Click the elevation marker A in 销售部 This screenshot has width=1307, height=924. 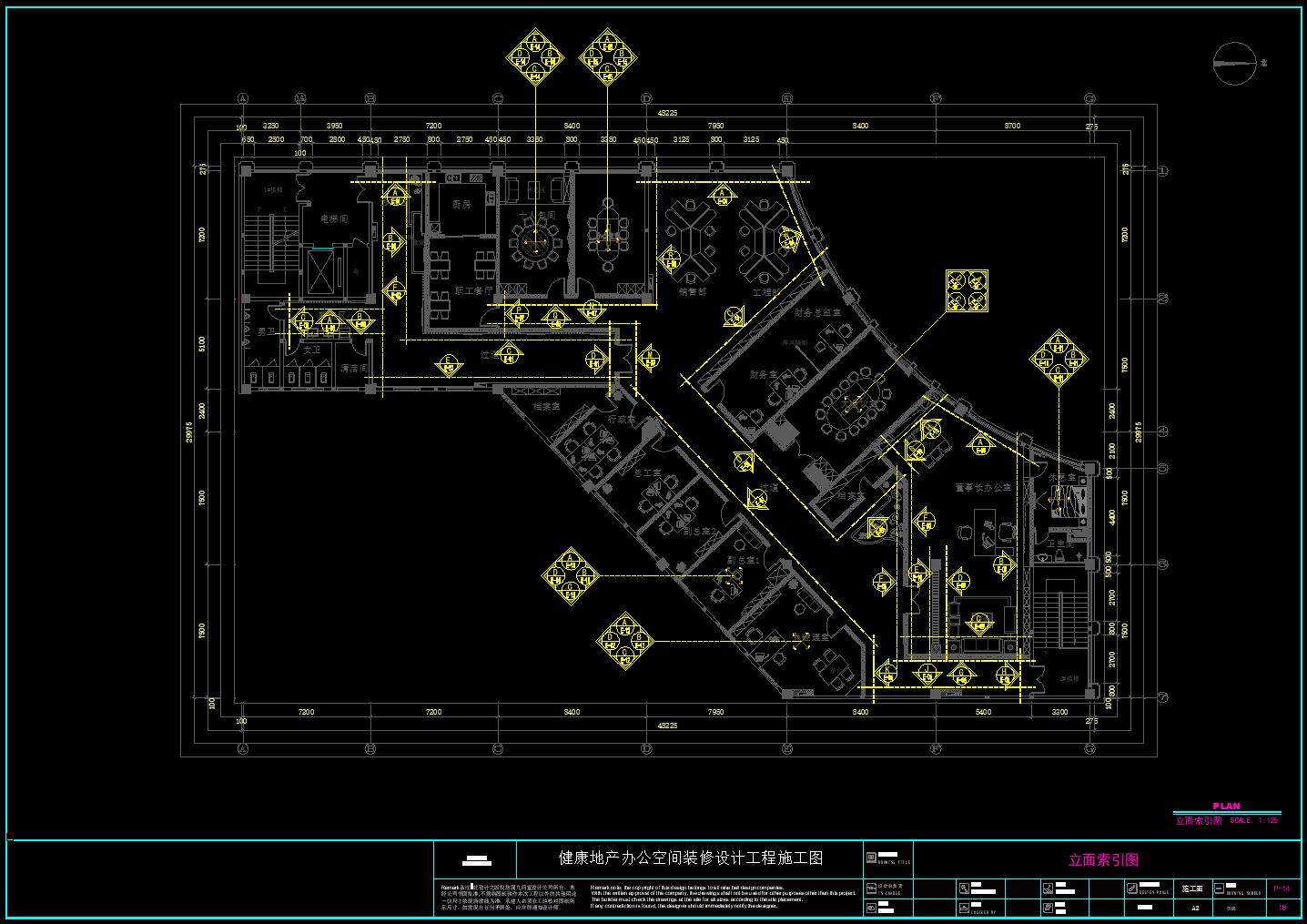[723, 196]
